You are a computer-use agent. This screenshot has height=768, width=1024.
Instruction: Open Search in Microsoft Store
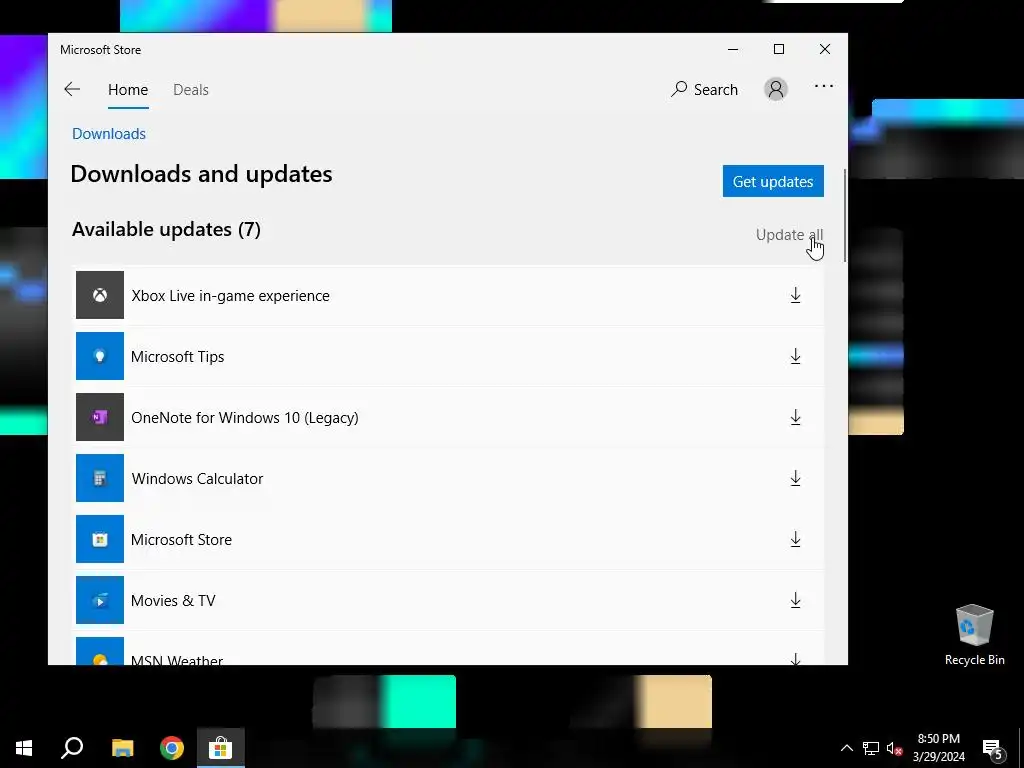pos(705,89)
